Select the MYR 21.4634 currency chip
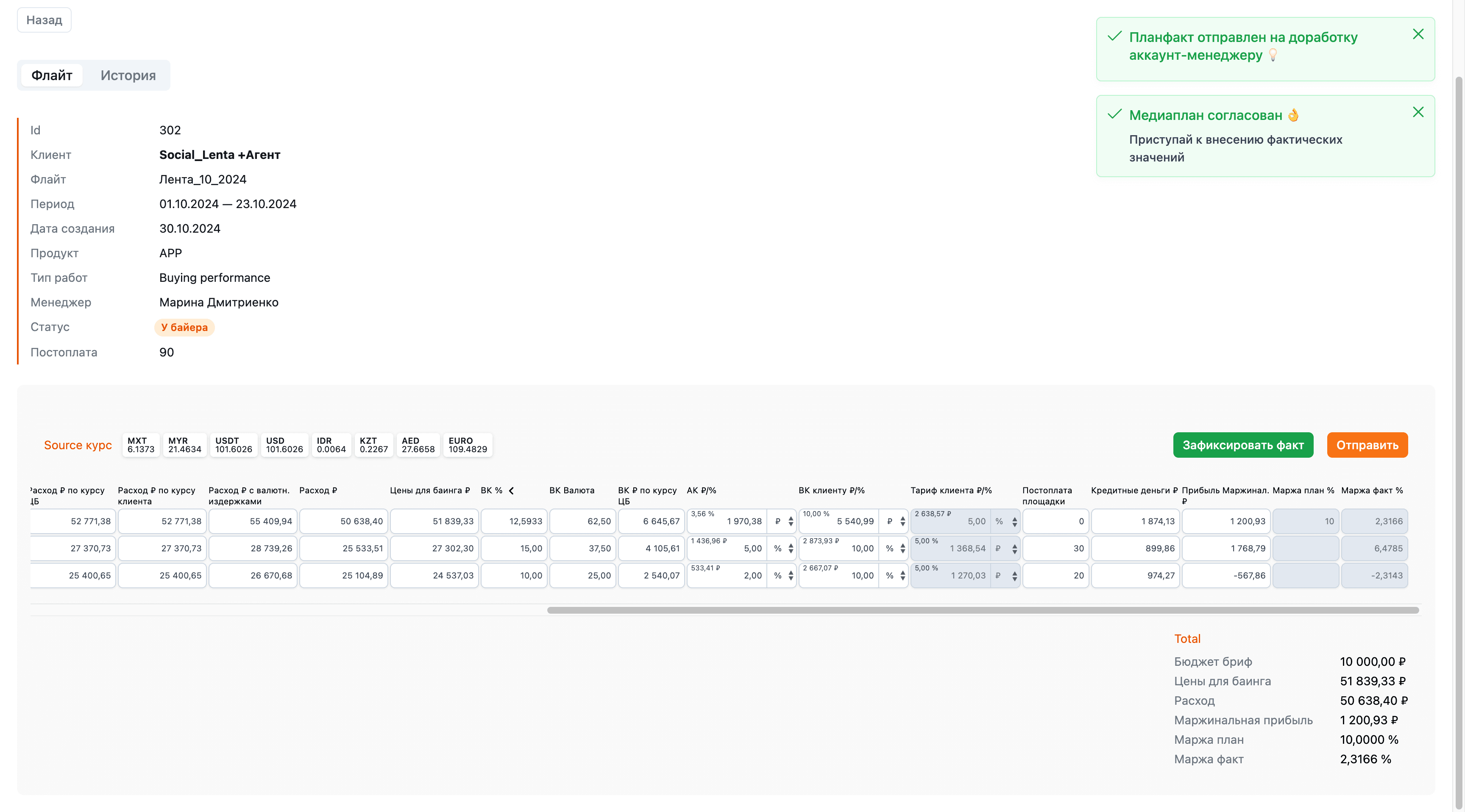 coord(184,445)
